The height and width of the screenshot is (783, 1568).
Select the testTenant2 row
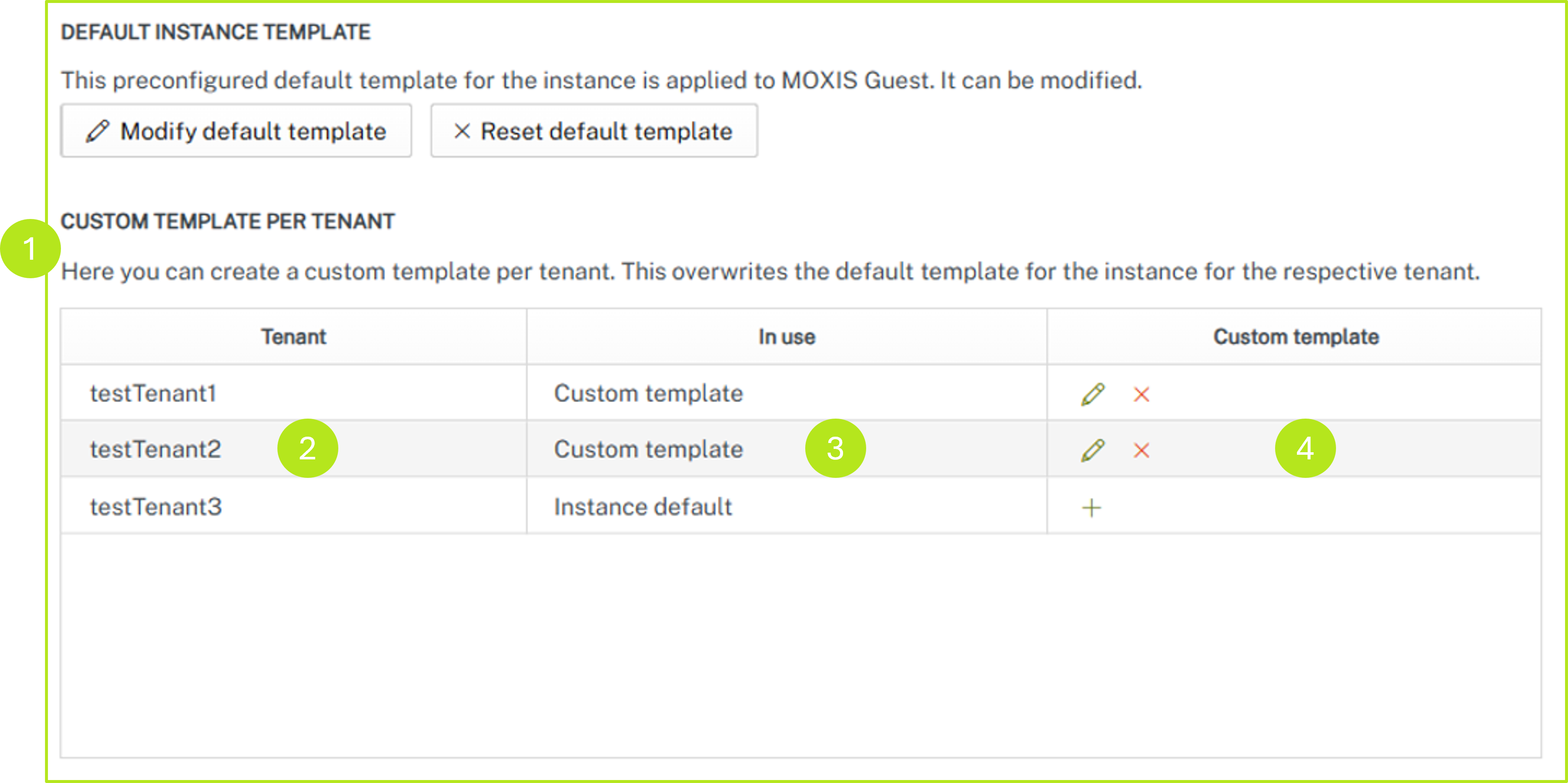click(x=154, y=449)
